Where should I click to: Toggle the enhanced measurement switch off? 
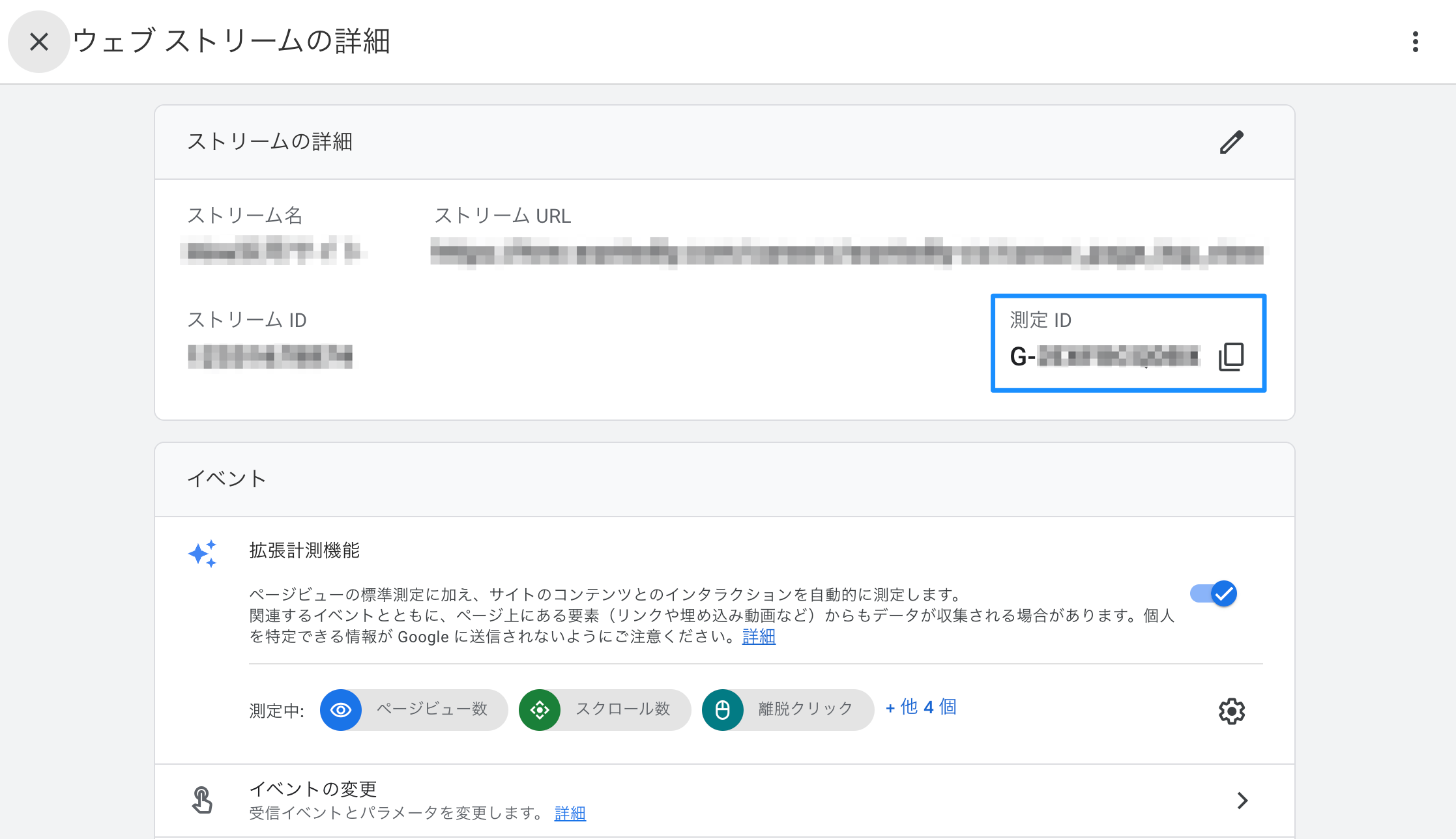click(x=1214, y=593)
